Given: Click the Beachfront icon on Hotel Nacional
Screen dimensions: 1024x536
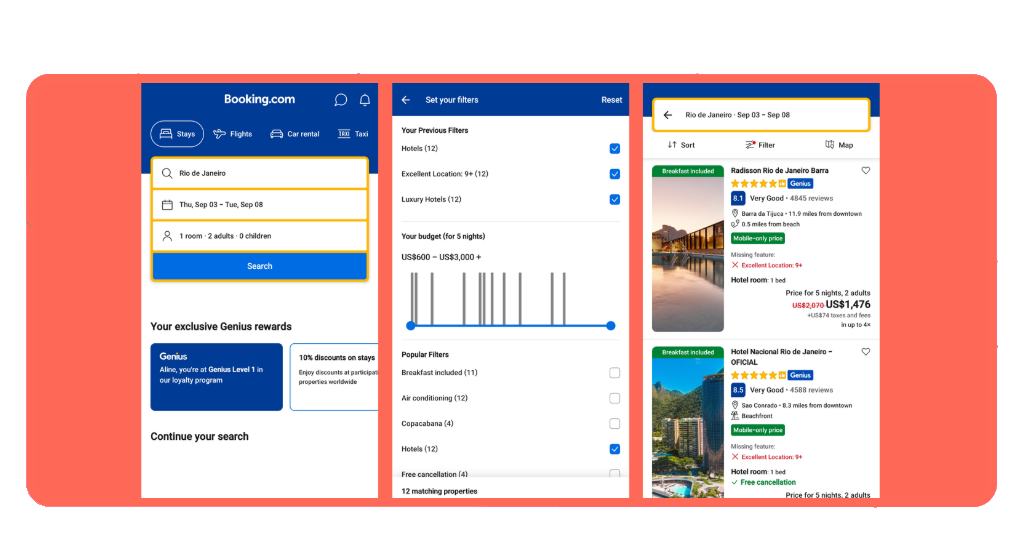Looking at the screenshot, I should tap(735, 415).
